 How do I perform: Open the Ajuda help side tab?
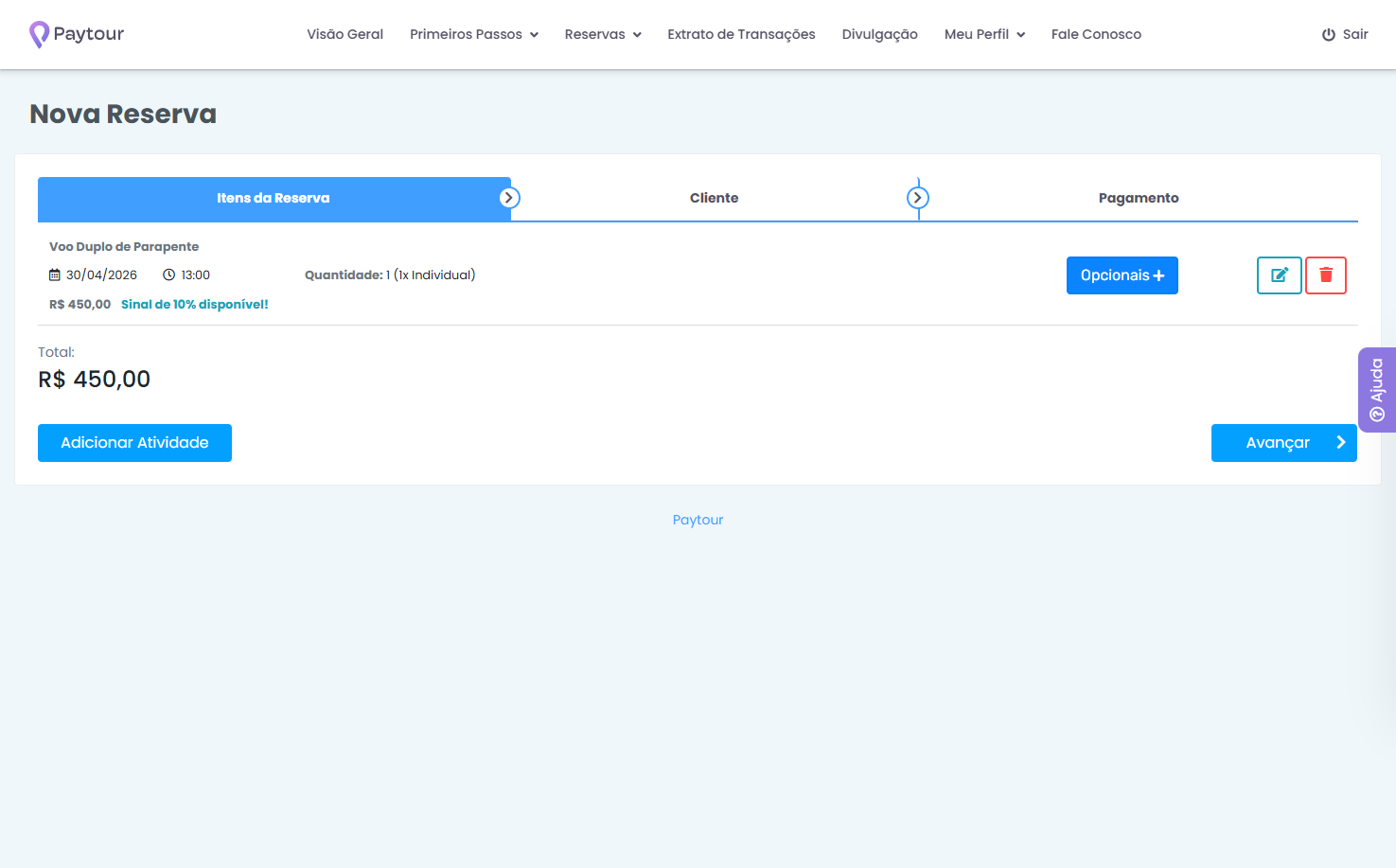[1377, 390]
